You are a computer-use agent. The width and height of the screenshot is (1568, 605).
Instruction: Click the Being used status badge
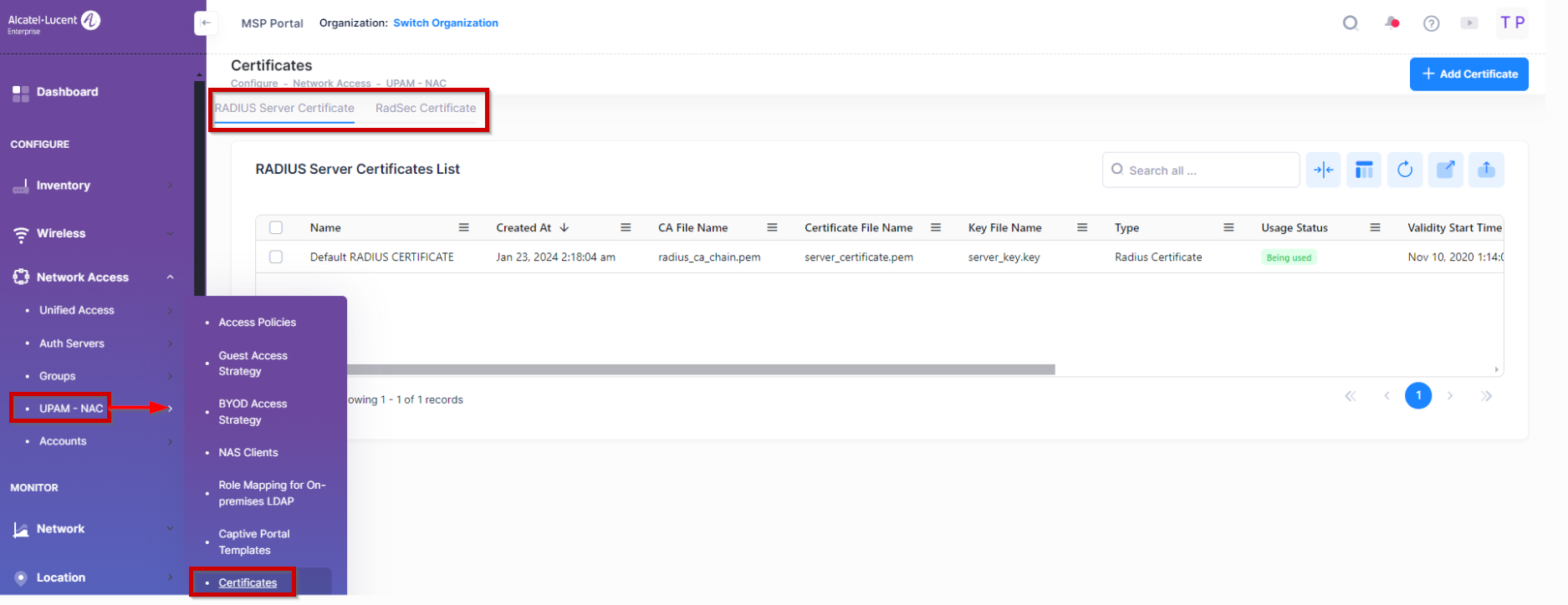1289,257
